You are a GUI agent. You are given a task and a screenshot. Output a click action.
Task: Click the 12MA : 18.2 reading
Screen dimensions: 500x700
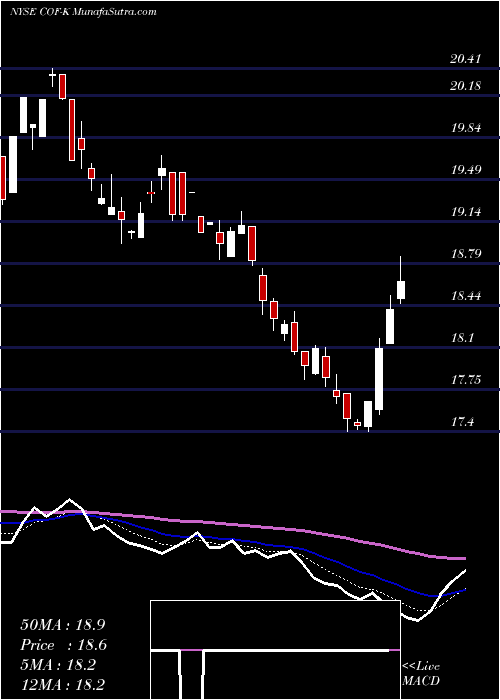point(63,685)
